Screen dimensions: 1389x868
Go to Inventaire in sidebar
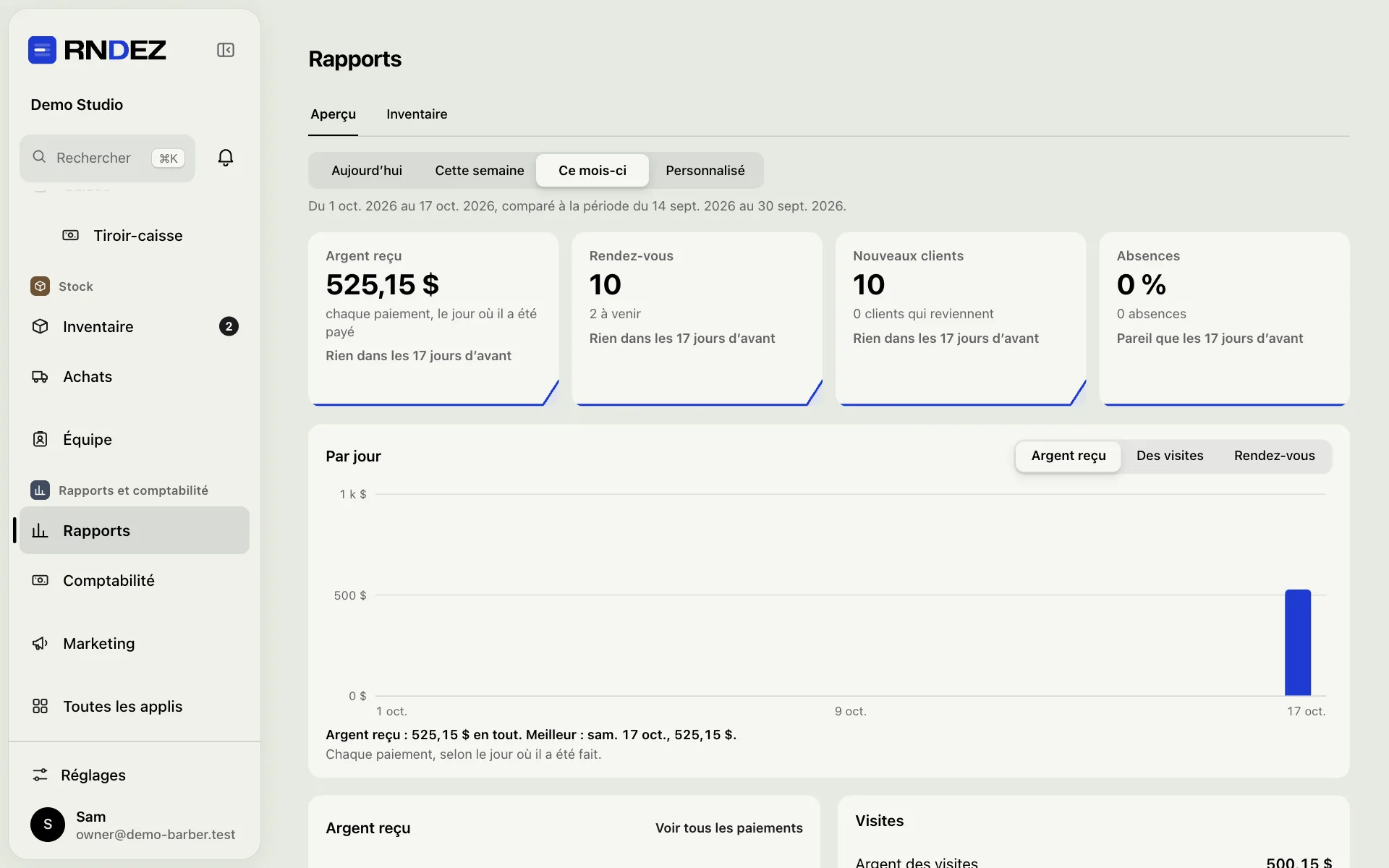[x=135, y=326]
